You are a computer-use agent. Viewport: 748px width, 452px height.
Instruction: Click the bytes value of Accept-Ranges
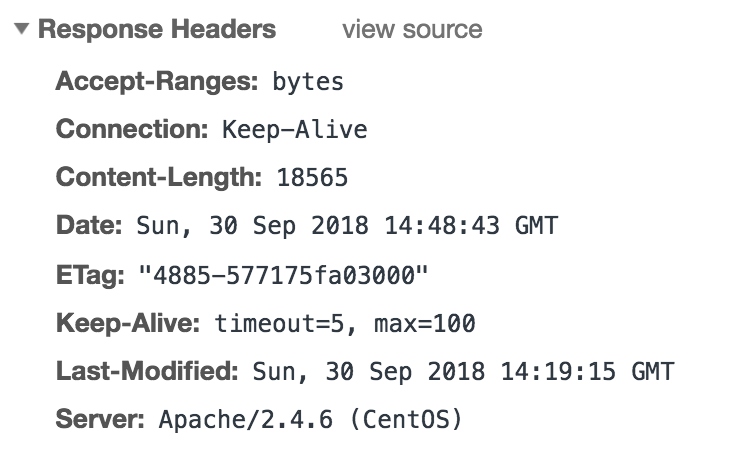click(307, 82)
